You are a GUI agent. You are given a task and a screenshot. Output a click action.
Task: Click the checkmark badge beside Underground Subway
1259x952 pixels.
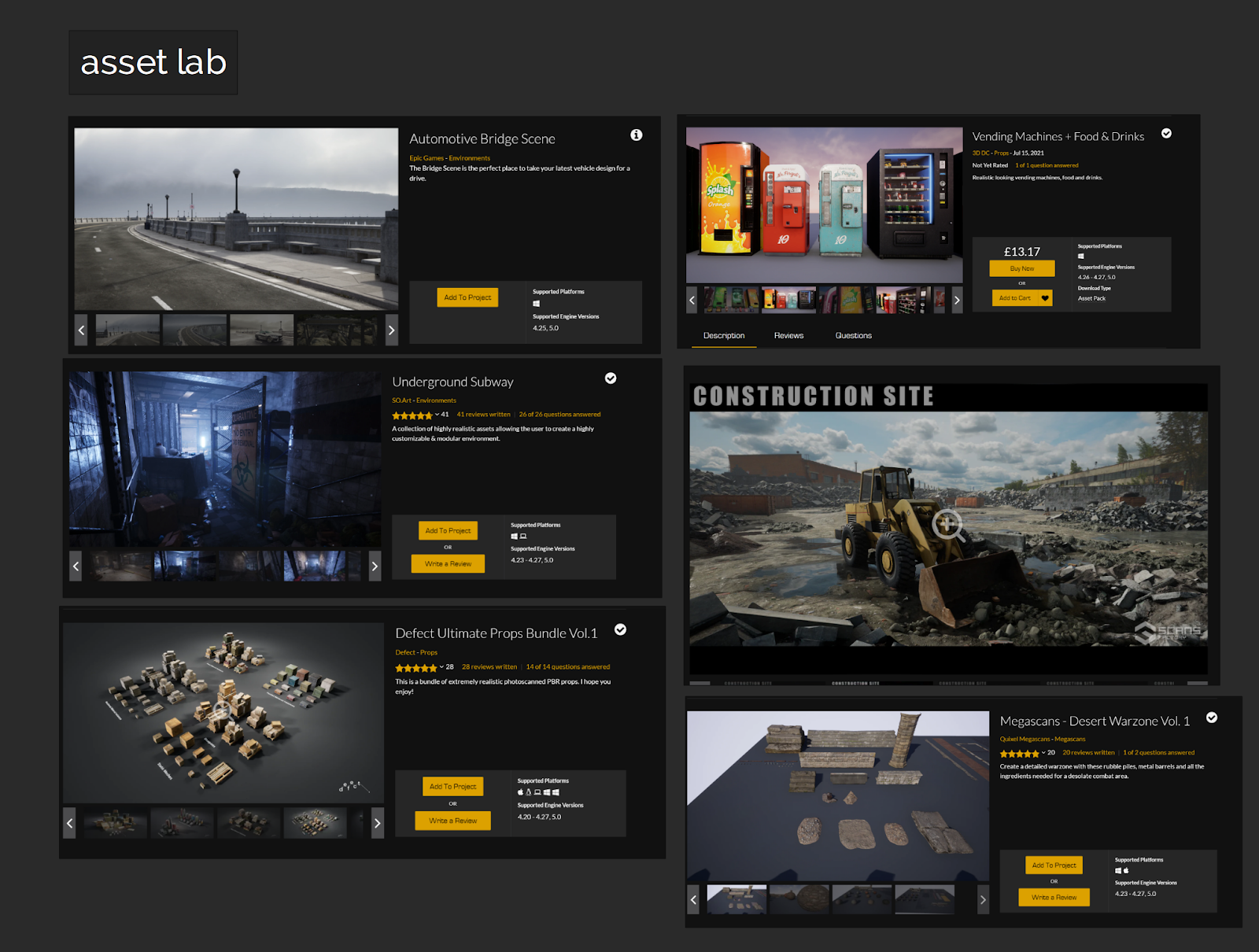pyautogui.click(x=611, y=378)
